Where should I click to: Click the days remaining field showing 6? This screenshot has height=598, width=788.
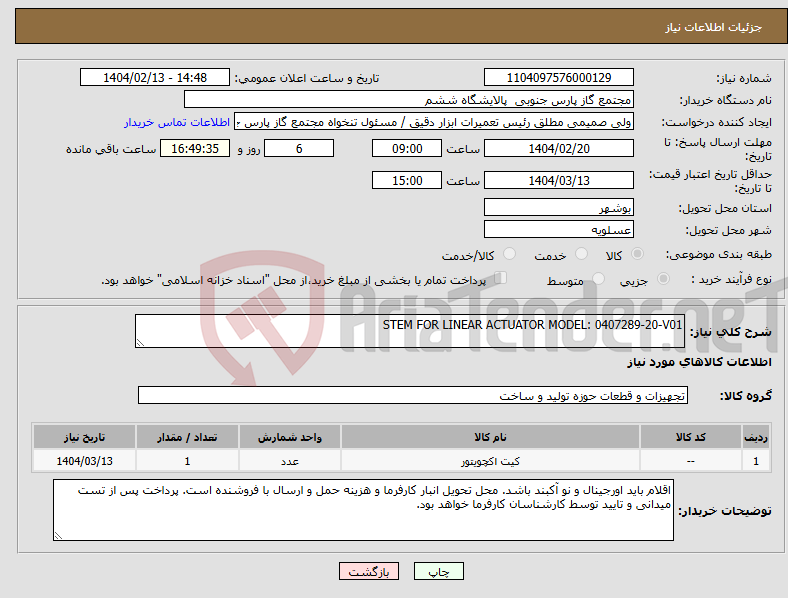click(x=299, y=148)
